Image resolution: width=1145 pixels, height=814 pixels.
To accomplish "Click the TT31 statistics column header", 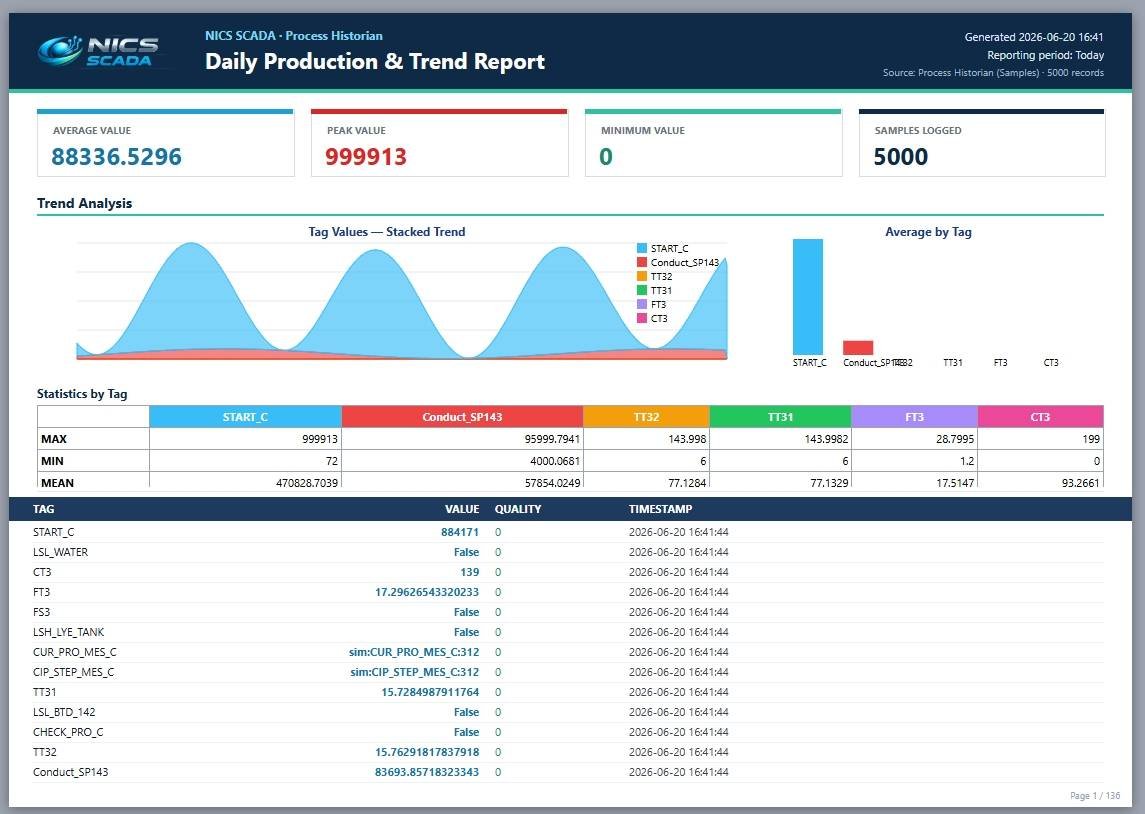I will [x=780, y=417].
